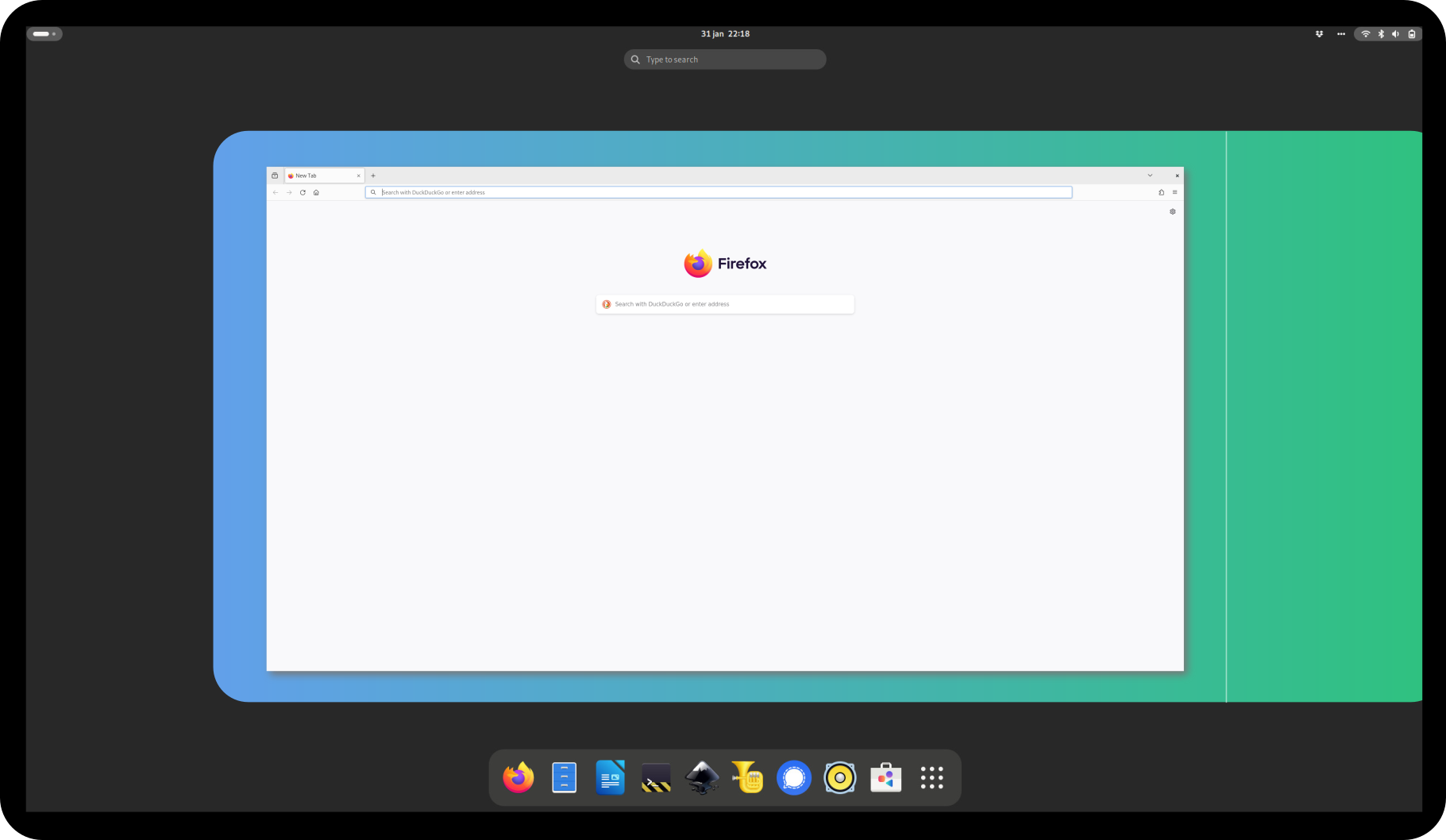
Task: Expand the list all tabs chevron
Action: coord(1150,175)
